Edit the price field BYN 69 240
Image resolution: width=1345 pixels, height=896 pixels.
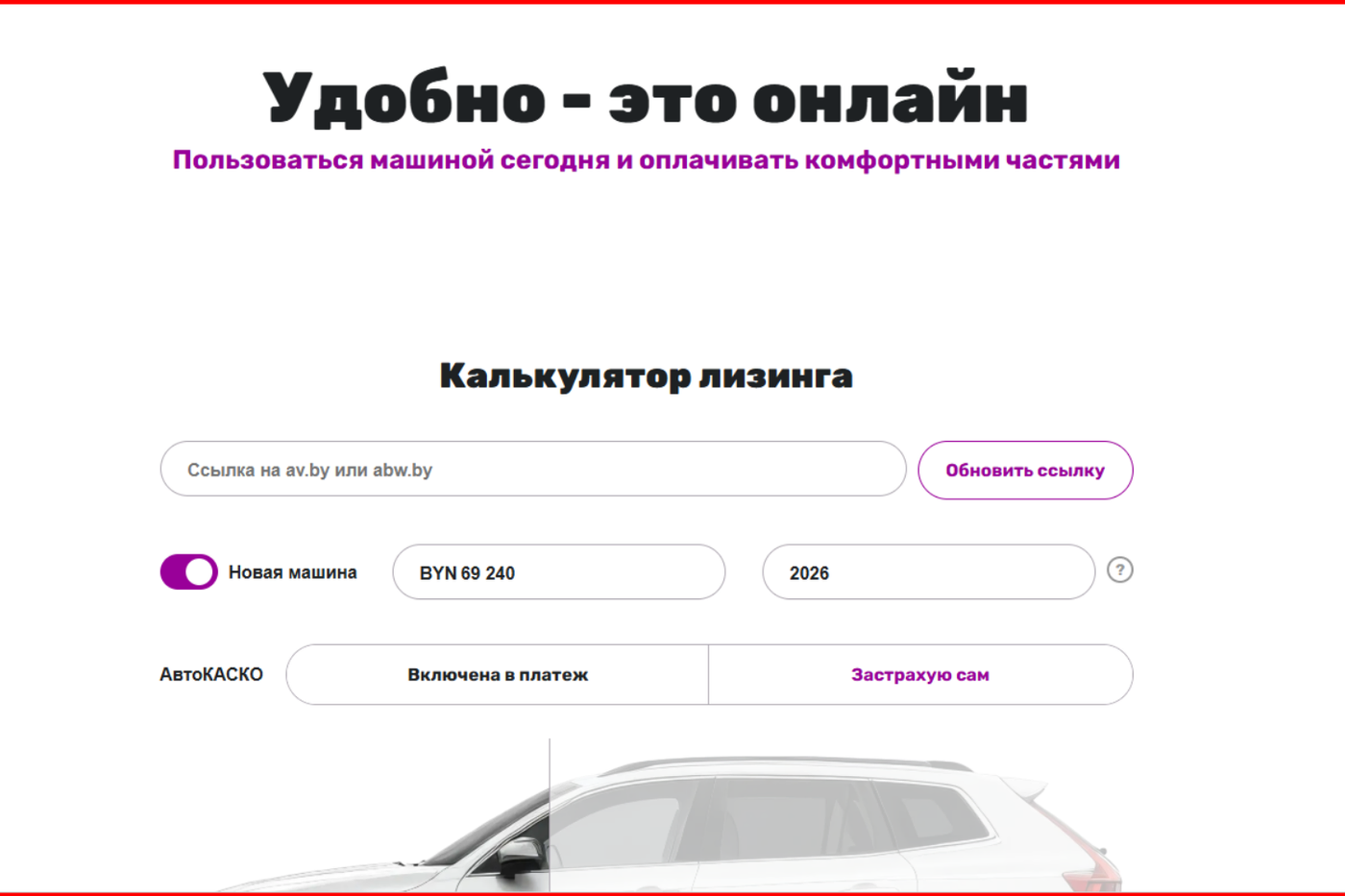[559, 572]
